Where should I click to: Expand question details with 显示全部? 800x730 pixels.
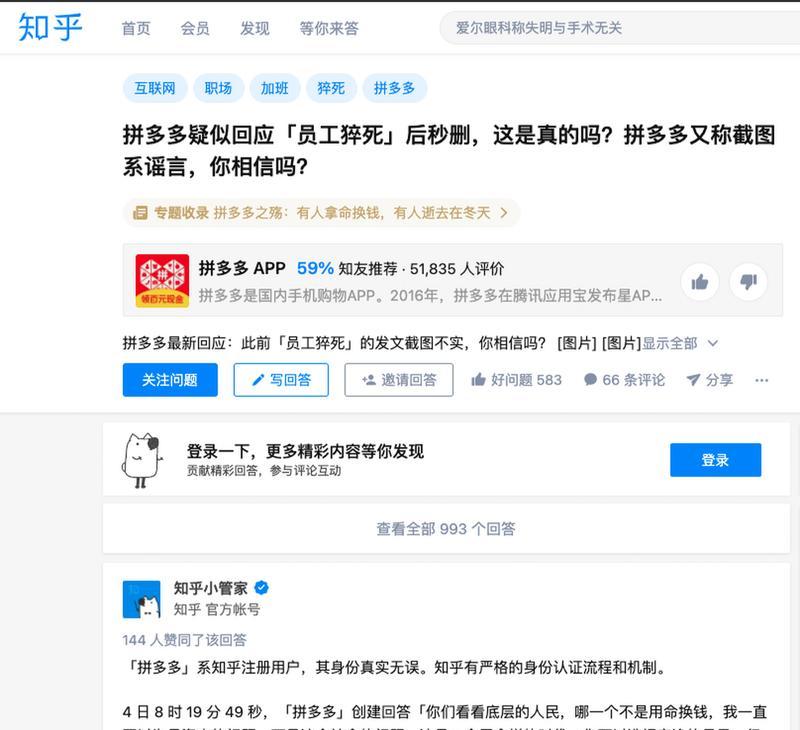coord(669,343)
